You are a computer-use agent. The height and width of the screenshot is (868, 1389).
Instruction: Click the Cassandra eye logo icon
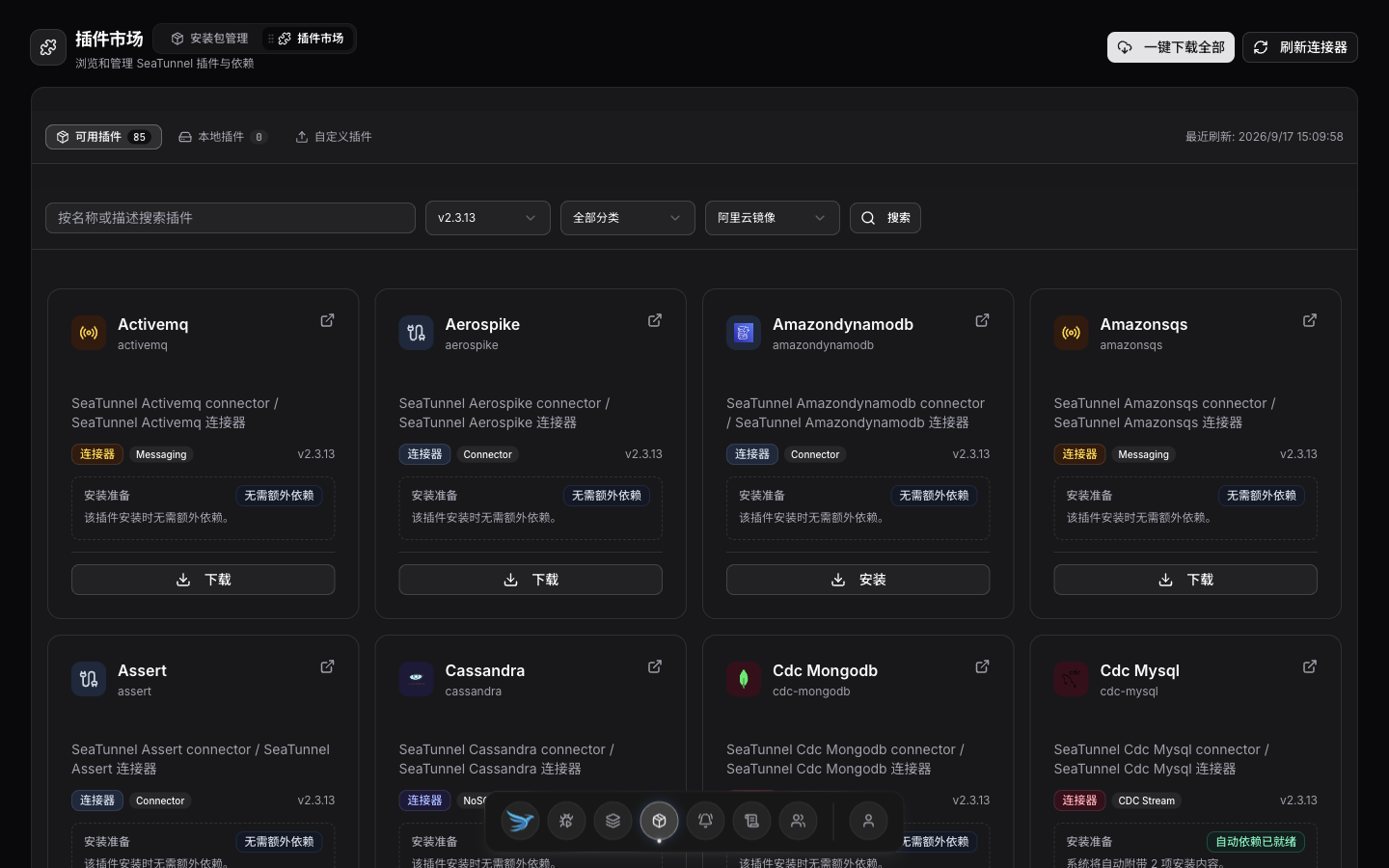[416, 679]
